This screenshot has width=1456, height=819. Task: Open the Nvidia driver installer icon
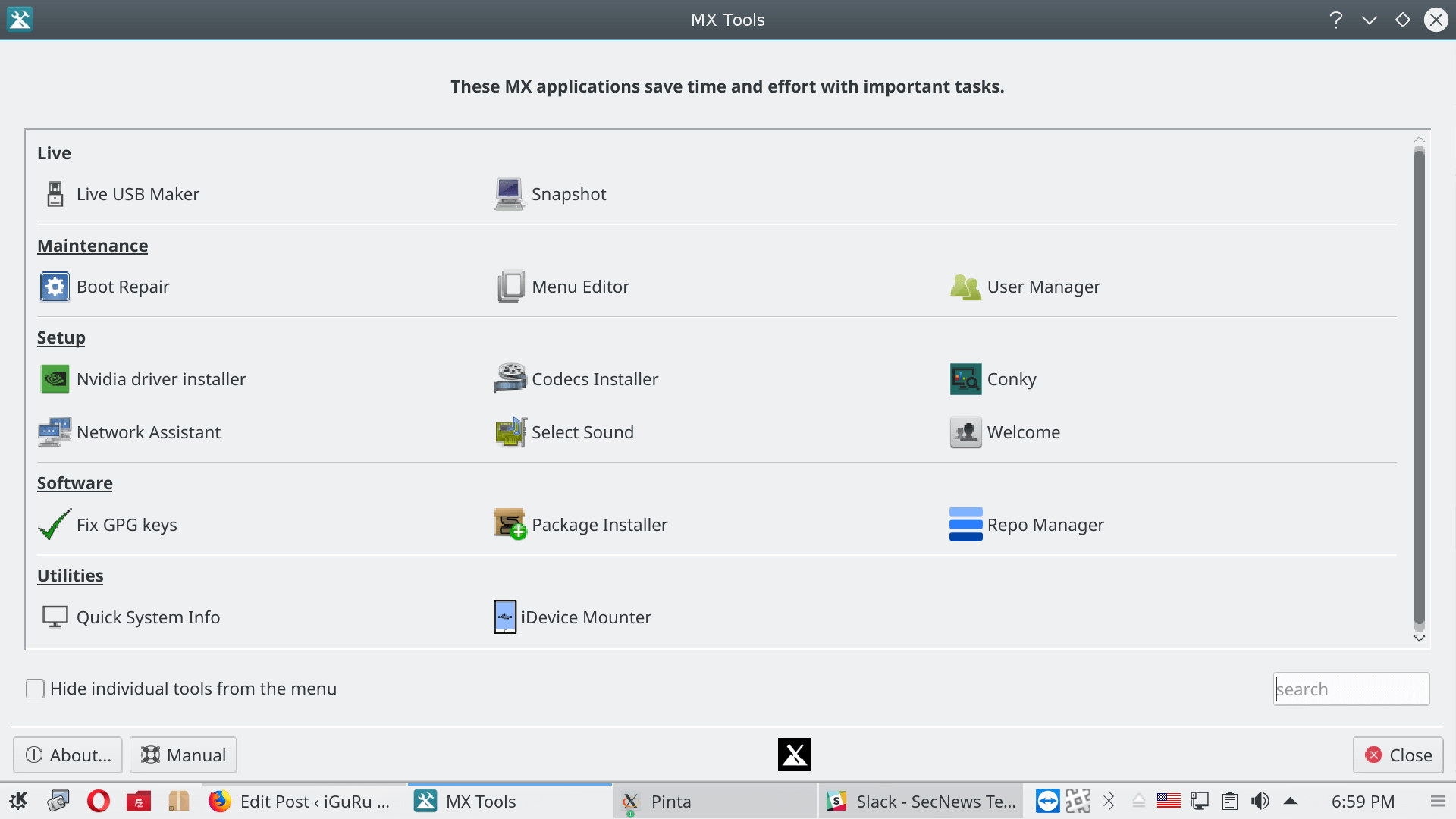(x=55, y=379)
